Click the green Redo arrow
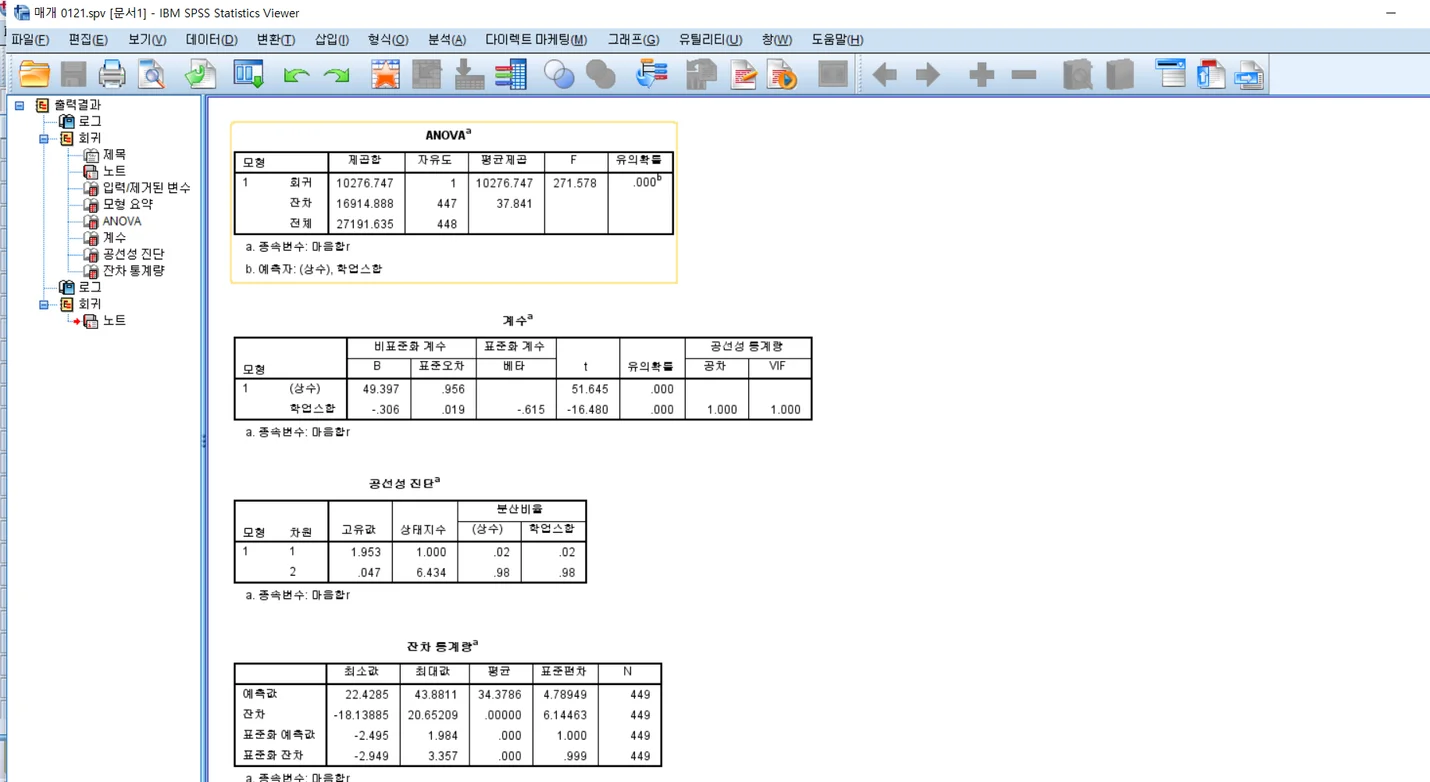Screen dimensions: 1430x782 pos(336,75)
